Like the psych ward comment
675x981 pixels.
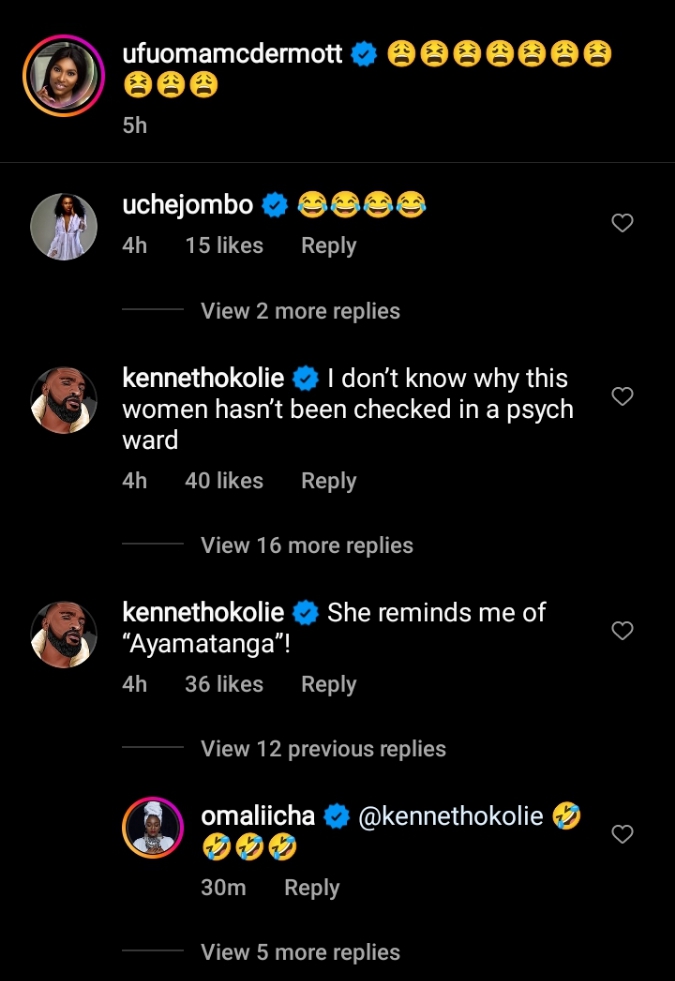point(622,397)
